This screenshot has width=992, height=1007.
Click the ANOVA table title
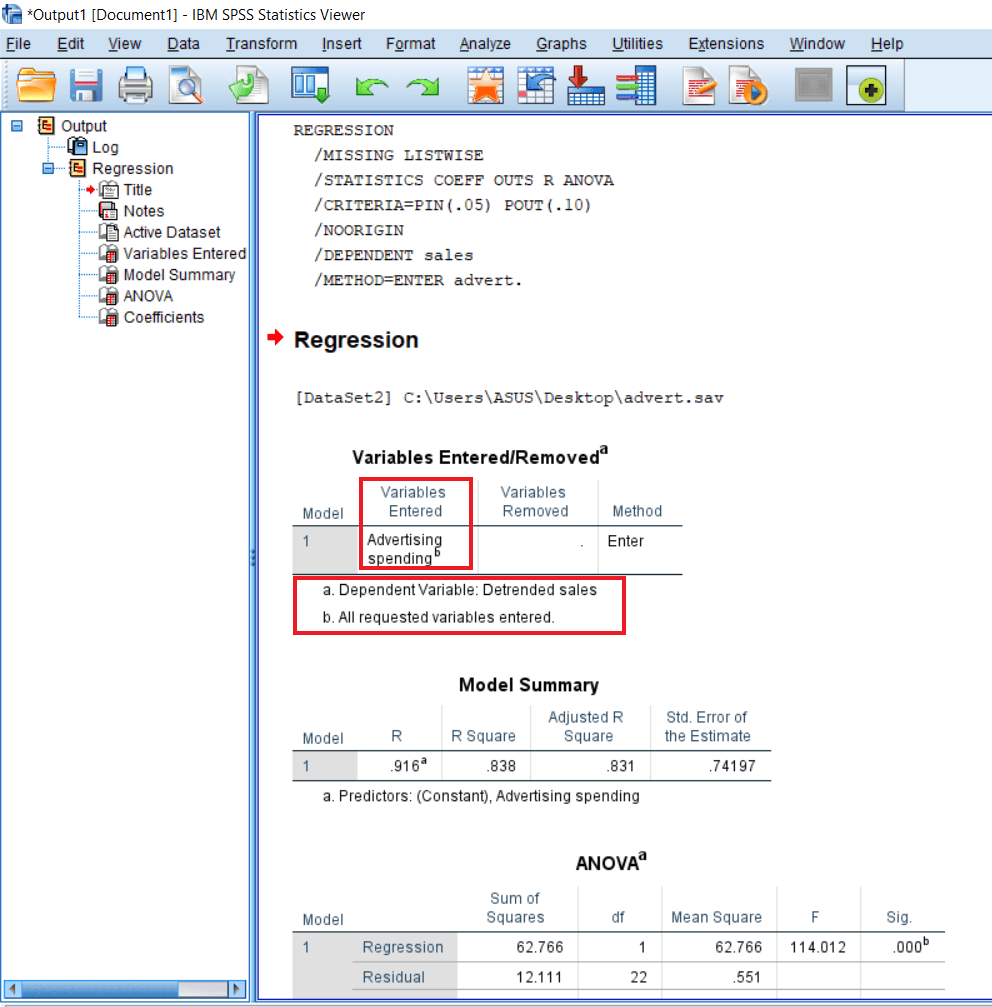point(611,863)
